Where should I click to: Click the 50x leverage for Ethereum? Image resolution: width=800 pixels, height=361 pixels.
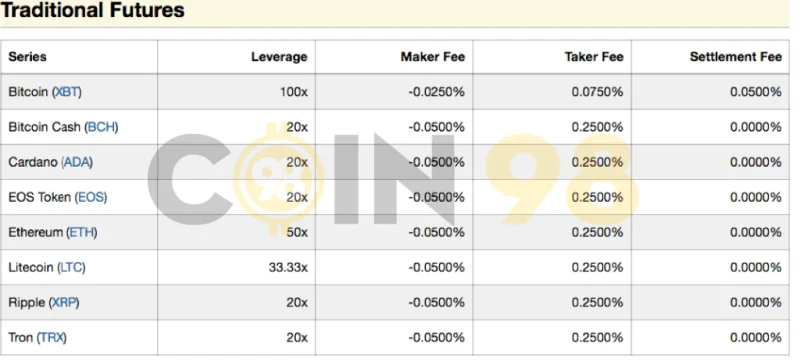click(297, 233)
